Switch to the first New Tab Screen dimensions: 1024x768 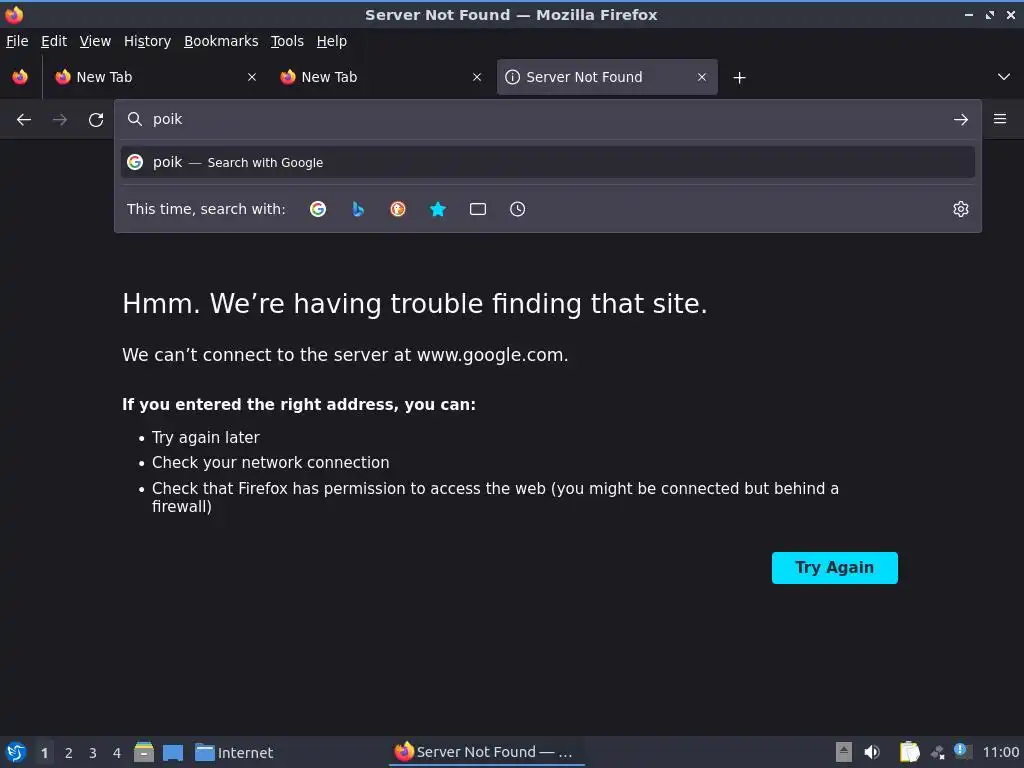(x=155, y=77)
